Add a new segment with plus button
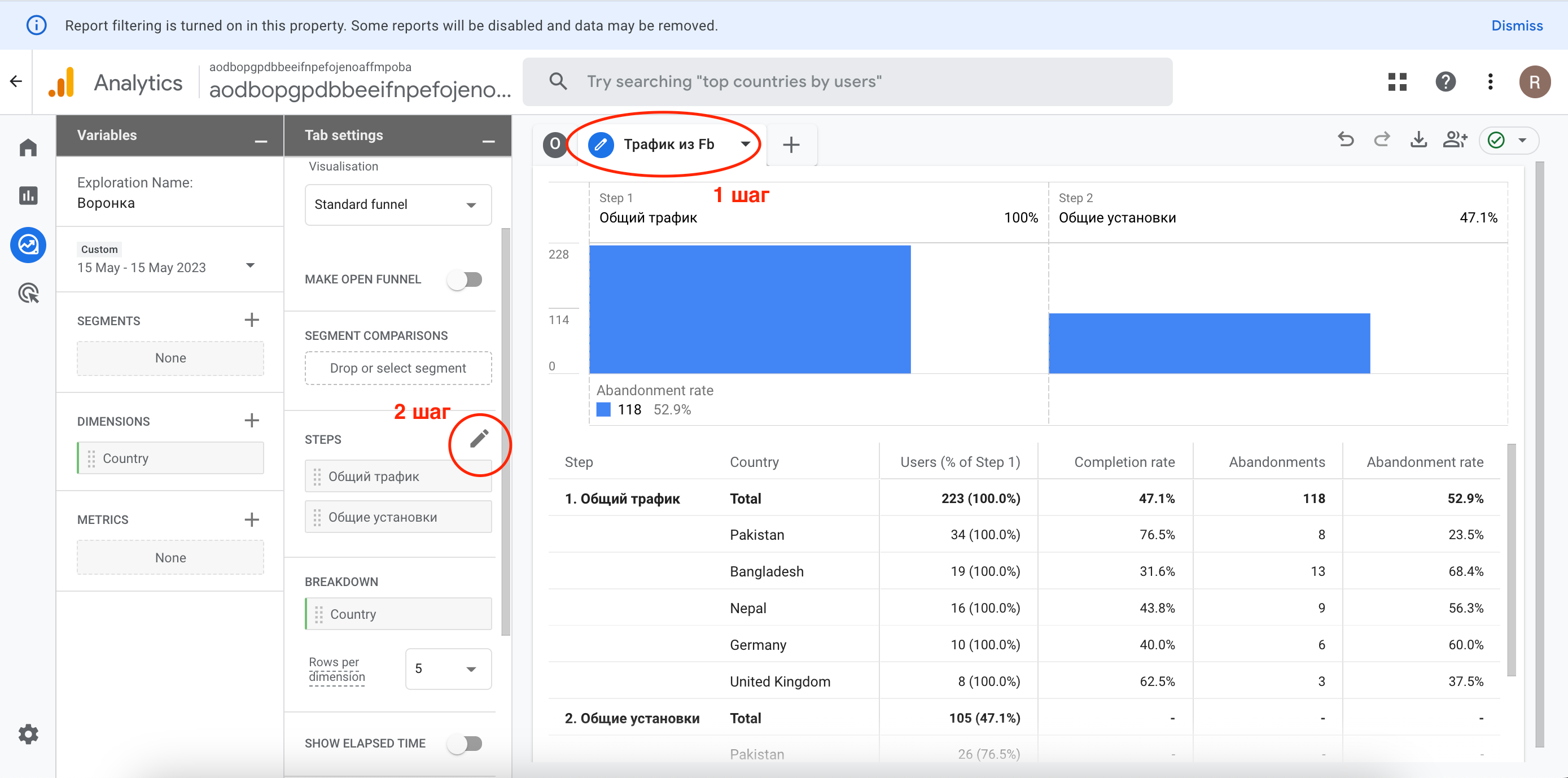 tap(251, 320)
